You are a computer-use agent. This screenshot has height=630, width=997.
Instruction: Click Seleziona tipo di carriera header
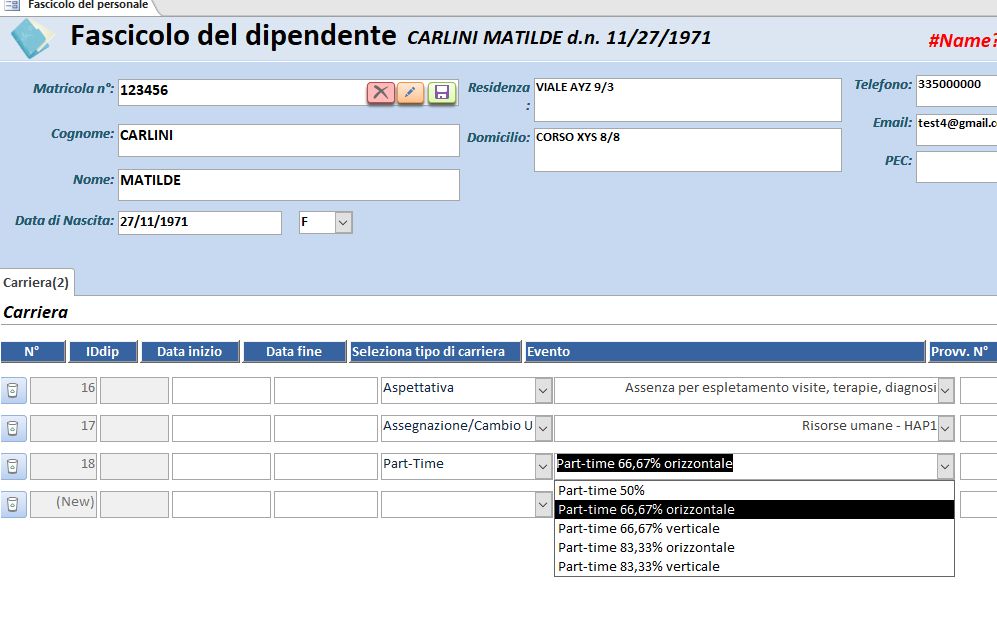tap(435, 352)
